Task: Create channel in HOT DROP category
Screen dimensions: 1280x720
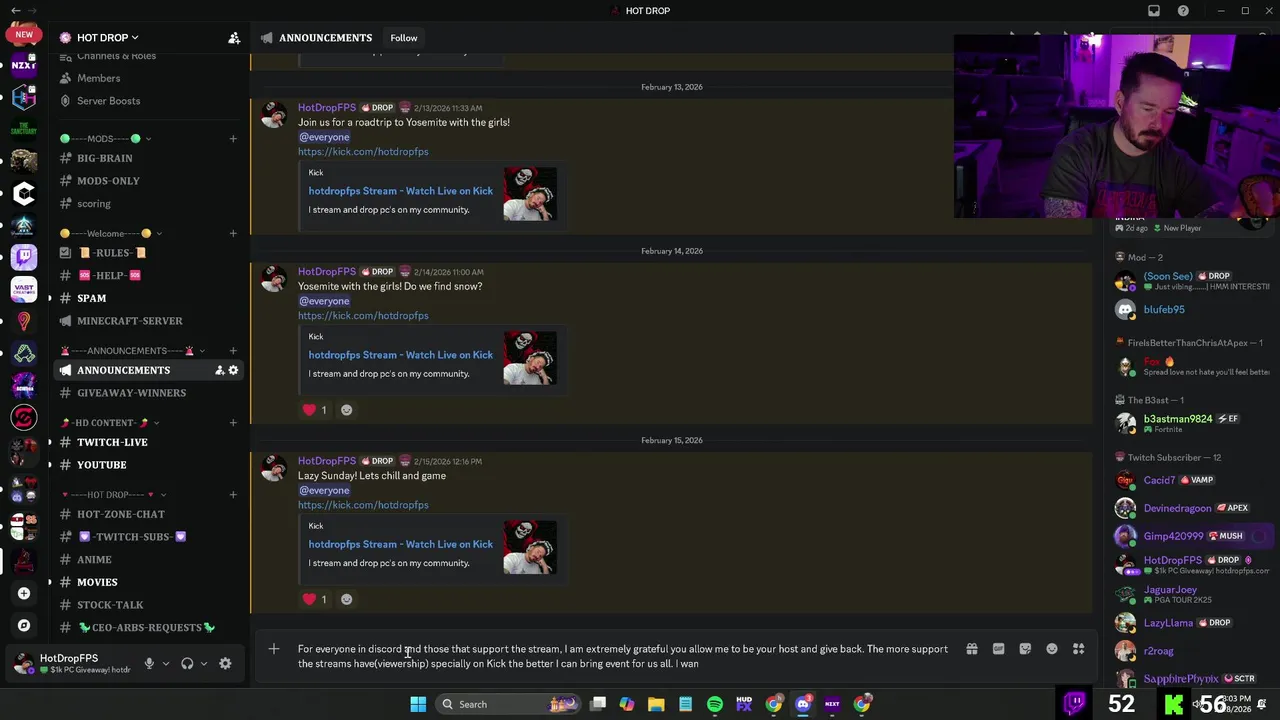Action: coord(233,495)
